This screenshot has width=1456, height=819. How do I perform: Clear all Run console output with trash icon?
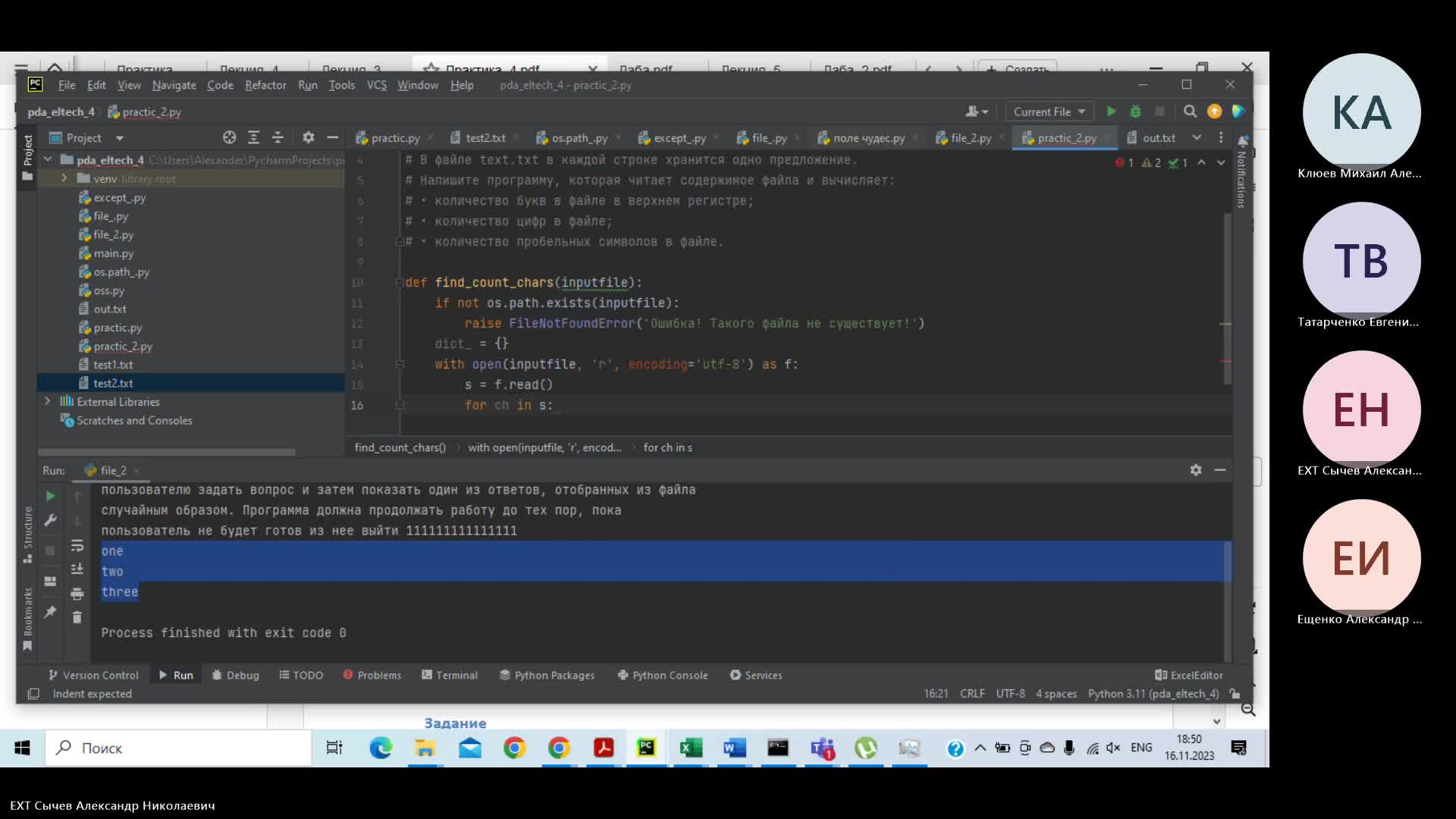77,617
